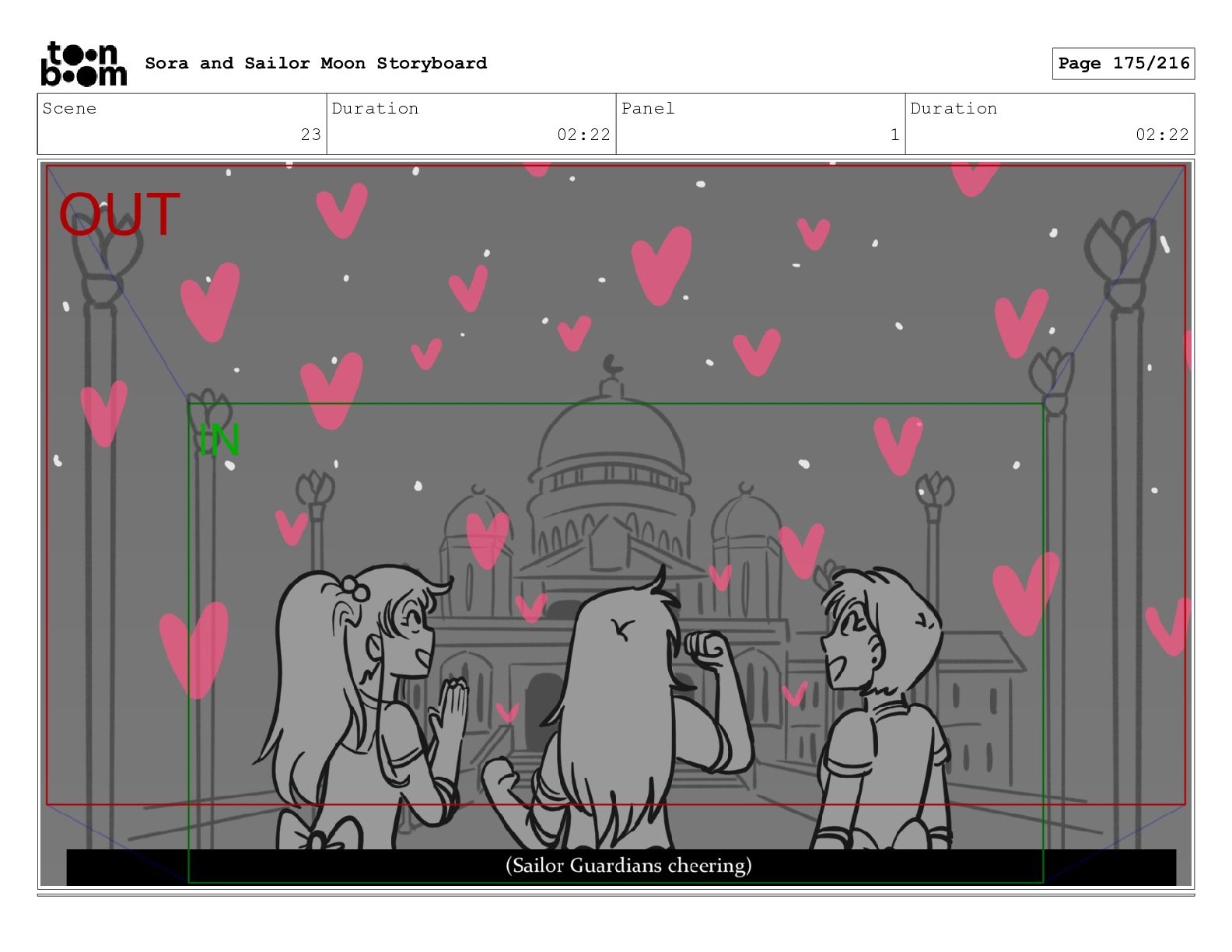Screen dimensions: 1232x952
Task: Click the Toon Boom logo
Action: 83,63
